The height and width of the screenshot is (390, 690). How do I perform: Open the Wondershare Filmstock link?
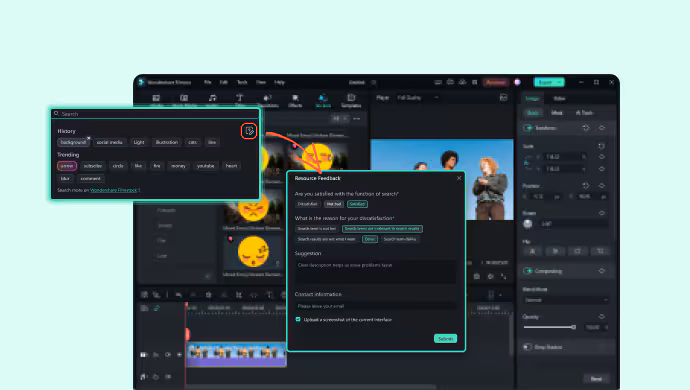tap(114, 190)
